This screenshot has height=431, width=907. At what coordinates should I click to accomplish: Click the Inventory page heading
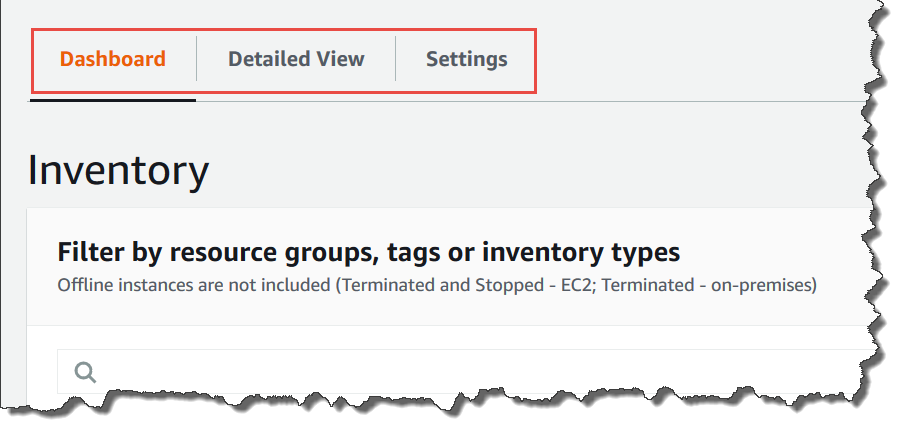point(119,171)
